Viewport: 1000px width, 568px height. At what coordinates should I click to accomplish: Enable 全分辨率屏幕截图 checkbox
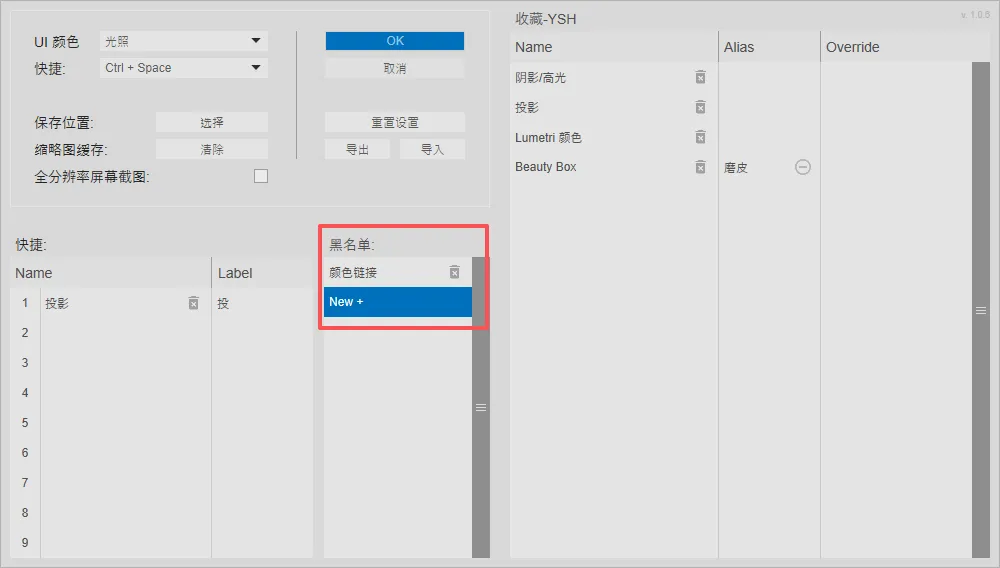pyautogui.click(x=261, y=176)
